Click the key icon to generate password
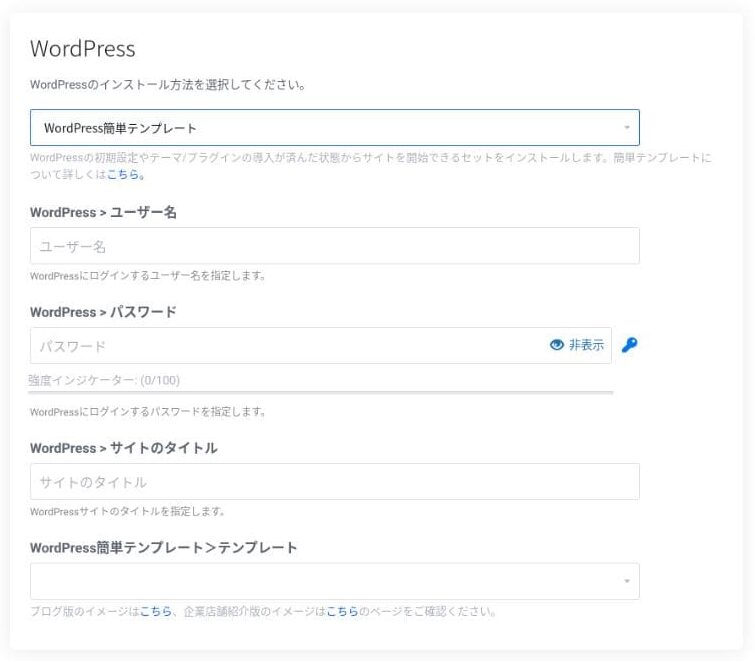This screenshot has height=662, width=755. 629,345
